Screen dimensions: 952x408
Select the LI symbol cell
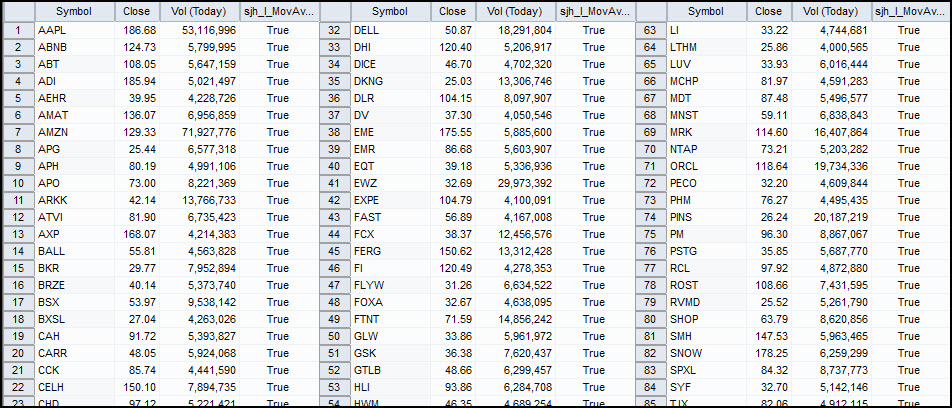click(707, 30)
